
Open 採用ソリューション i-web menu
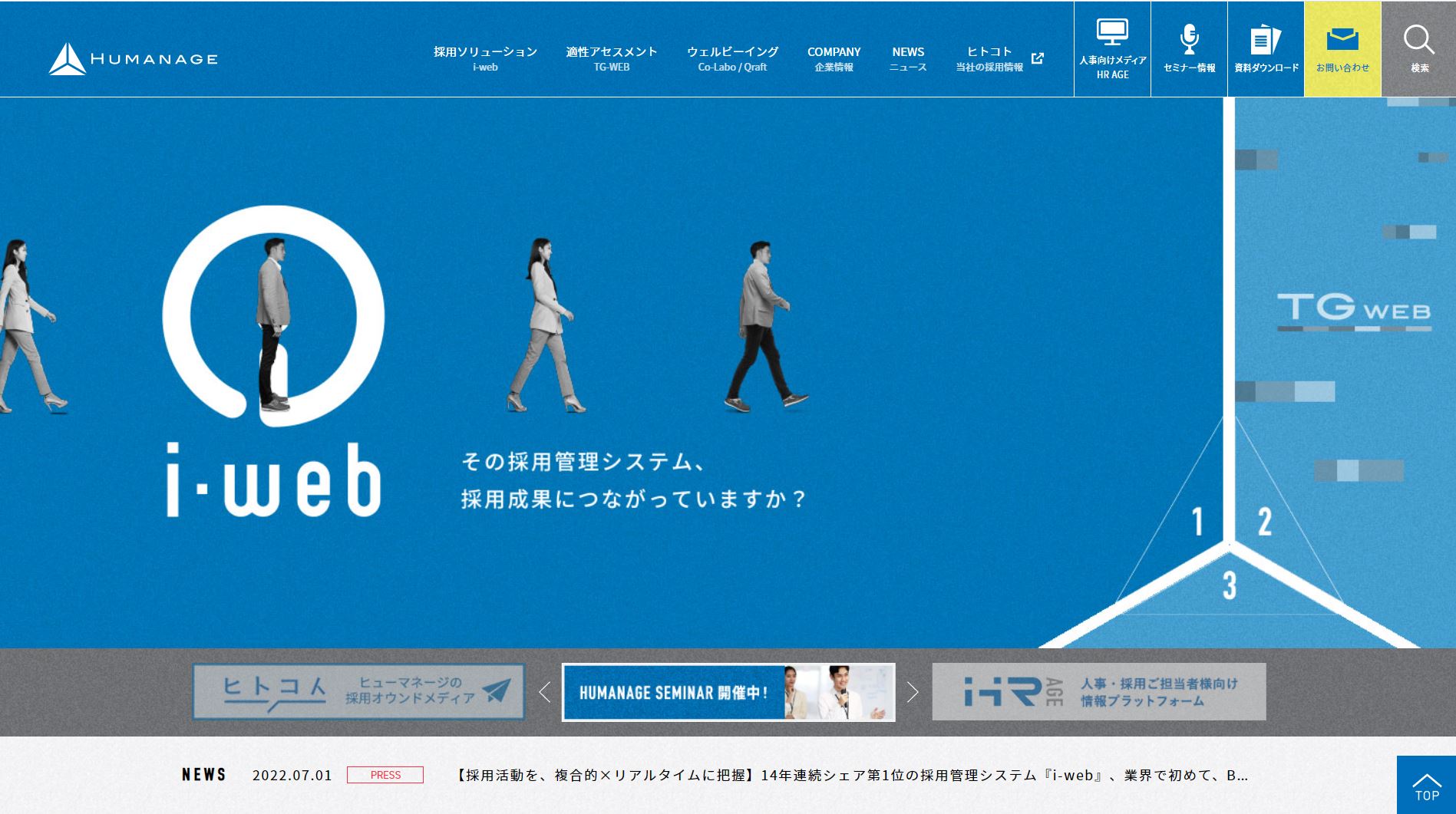point(485,58)
